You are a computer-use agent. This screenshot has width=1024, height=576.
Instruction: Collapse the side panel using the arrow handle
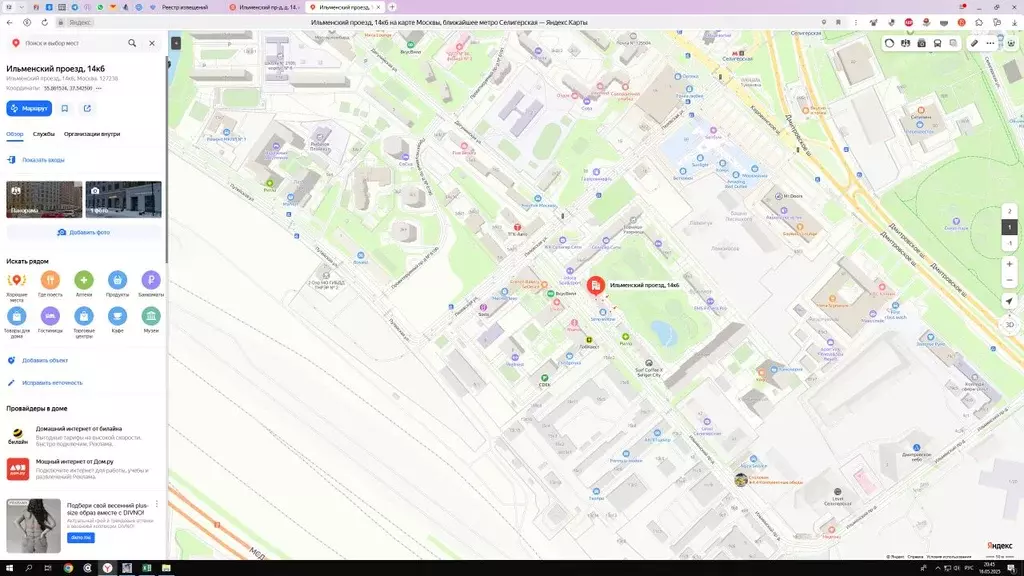coord(176,43)
